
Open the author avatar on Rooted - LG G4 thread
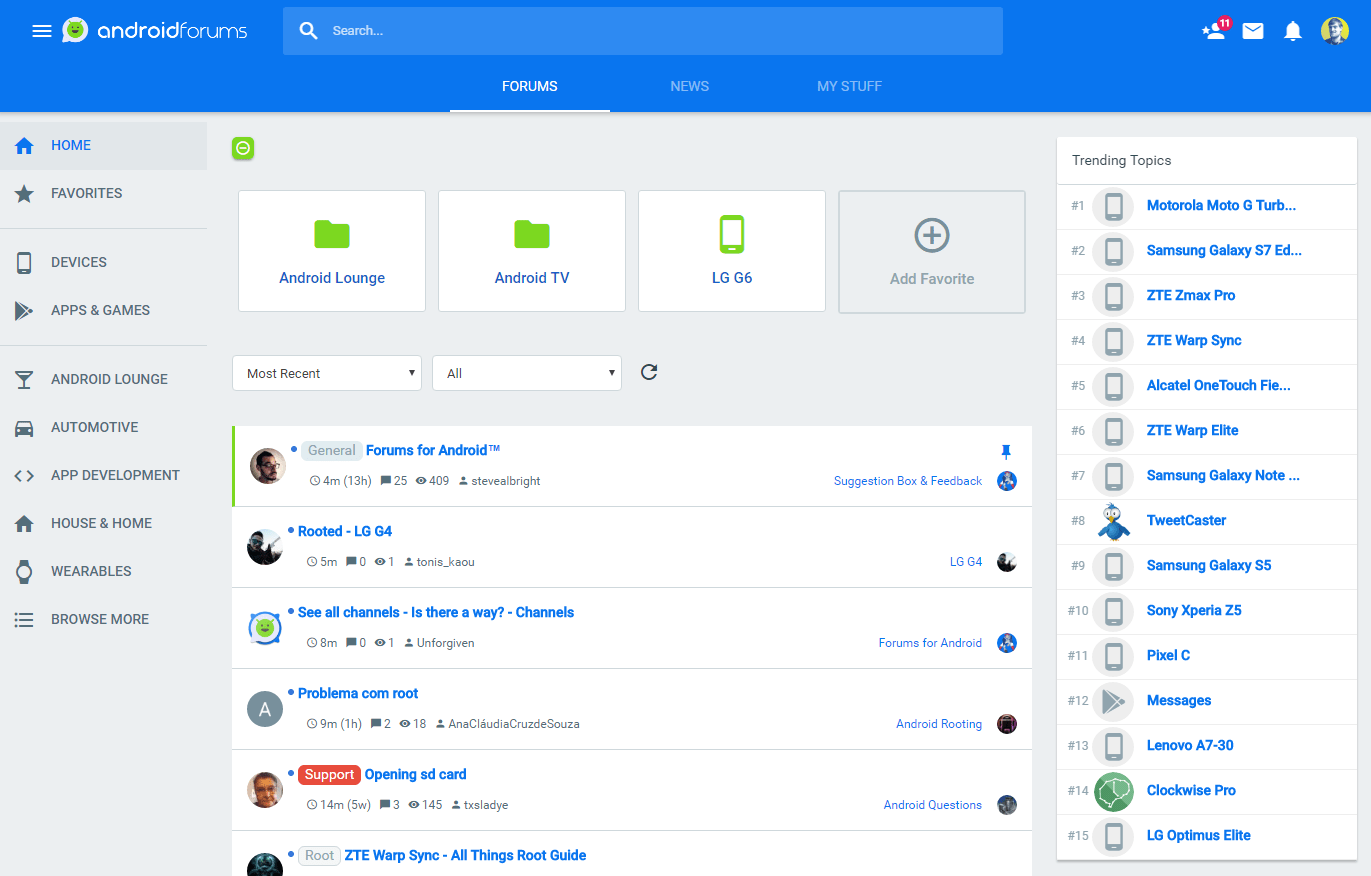[x=265, y=547]
